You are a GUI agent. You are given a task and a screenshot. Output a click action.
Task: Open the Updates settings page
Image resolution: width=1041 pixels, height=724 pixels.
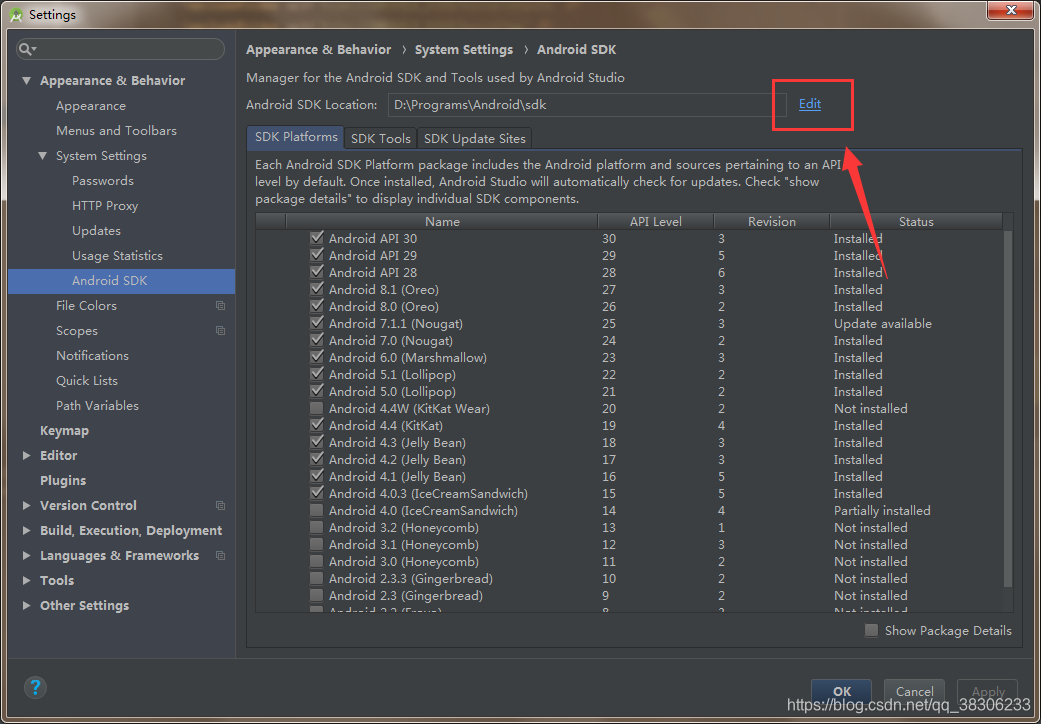[96, 231]
